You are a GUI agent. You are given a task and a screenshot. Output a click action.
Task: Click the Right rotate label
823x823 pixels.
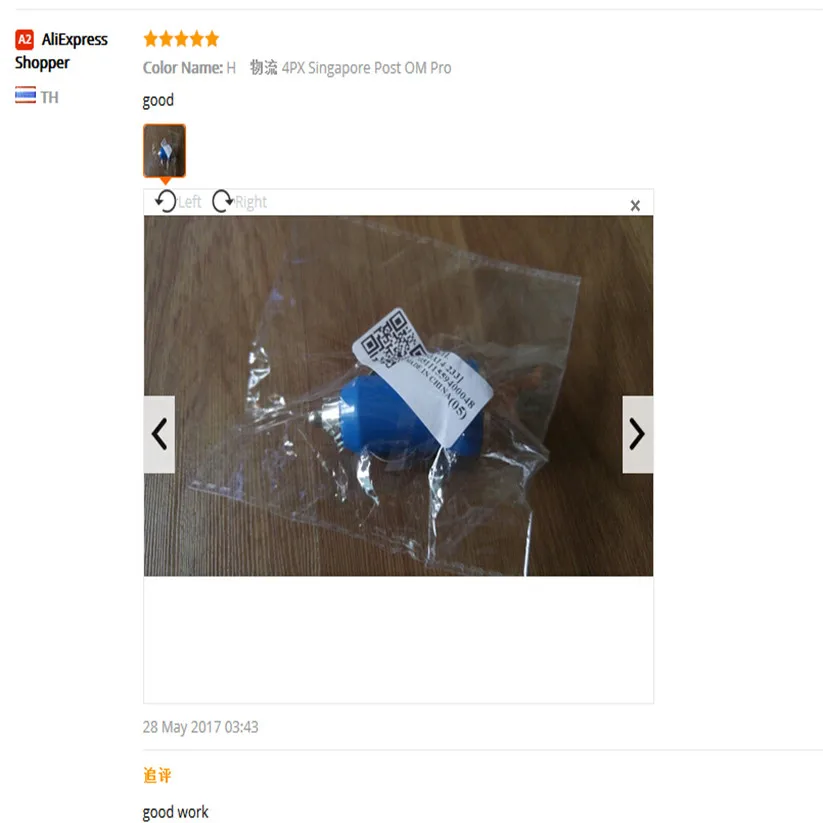click(251, 202)
